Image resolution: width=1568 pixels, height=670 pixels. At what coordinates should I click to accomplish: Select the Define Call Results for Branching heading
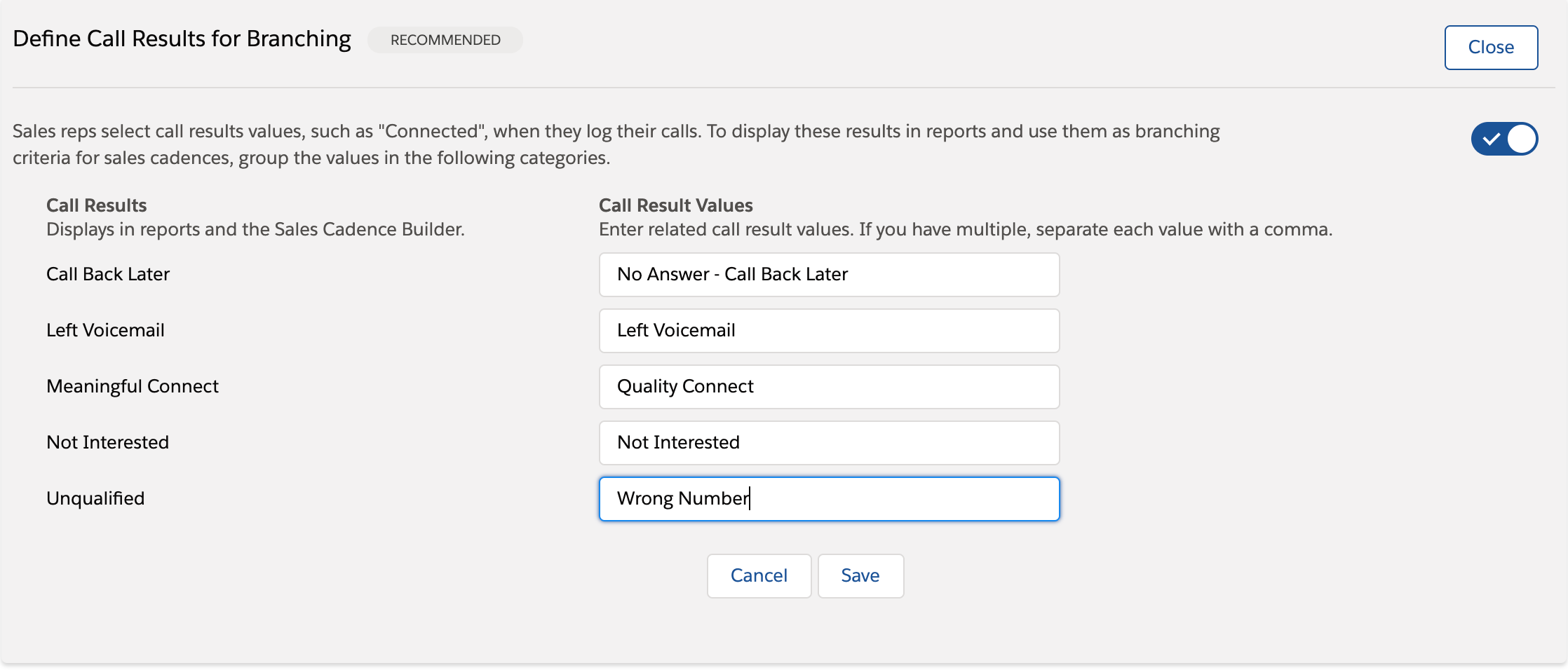tap(182, 39)
